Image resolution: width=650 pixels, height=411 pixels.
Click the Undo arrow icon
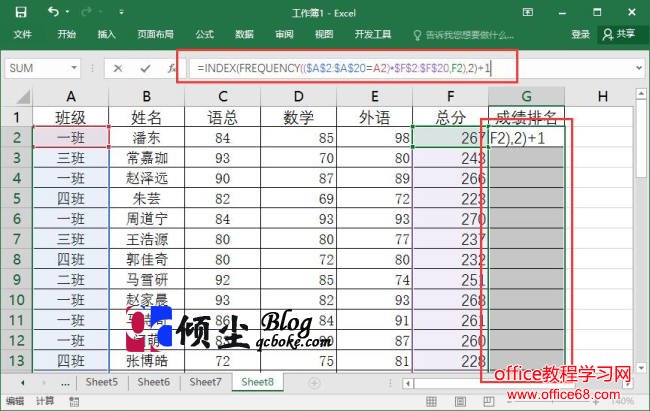[x=53, y=12]
